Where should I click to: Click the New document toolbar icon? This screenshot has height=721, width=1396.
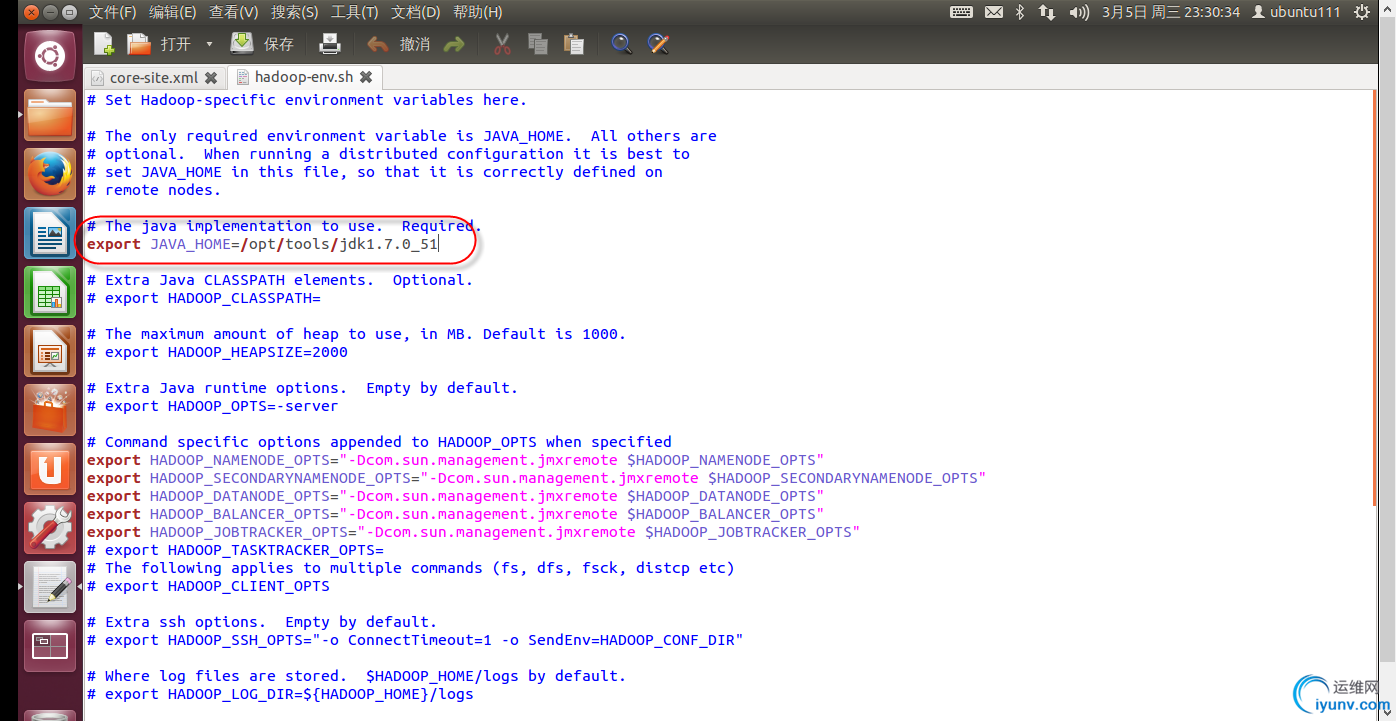pos(104,44)
